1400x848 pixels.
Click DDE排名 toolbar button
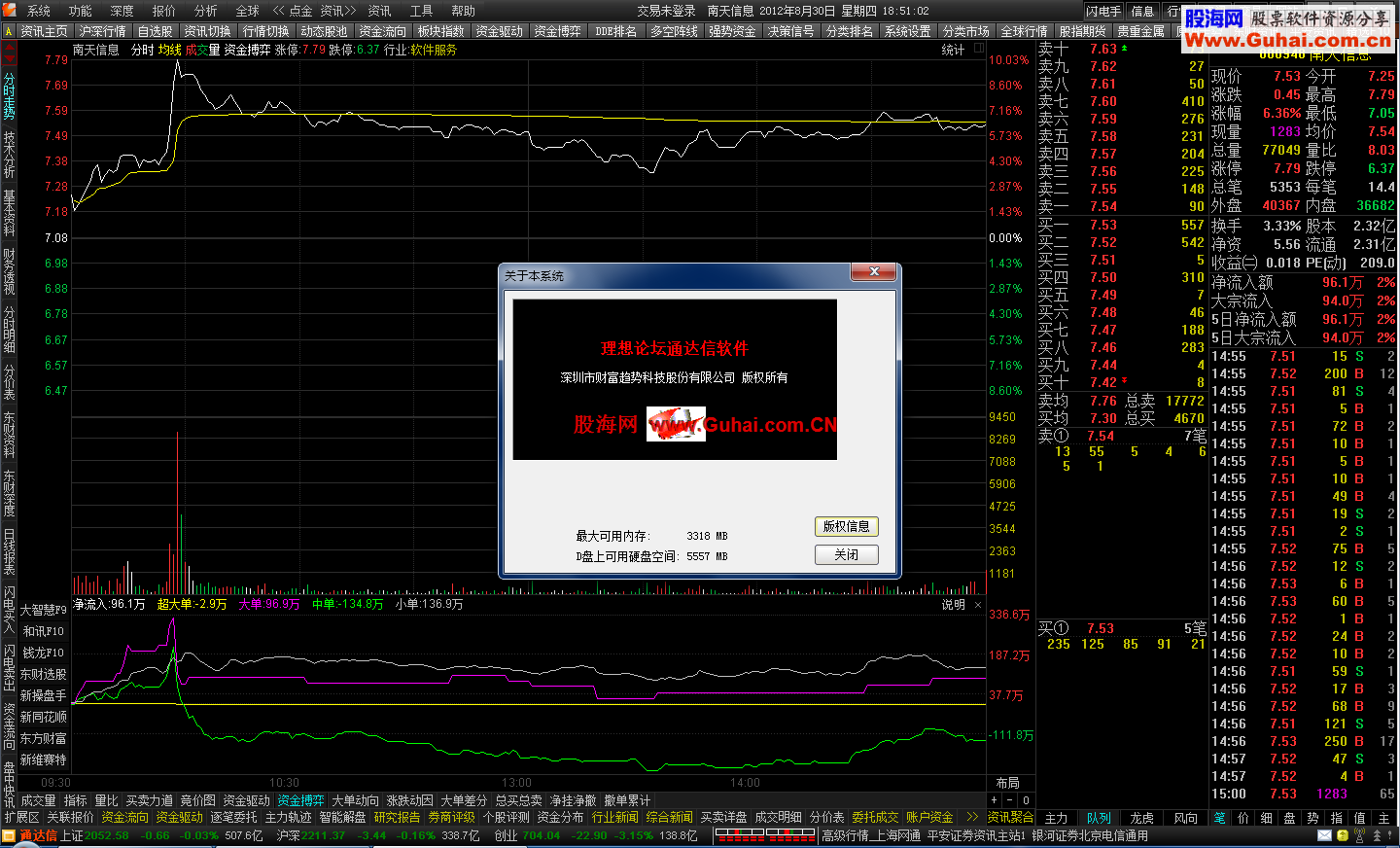[615, 31]
